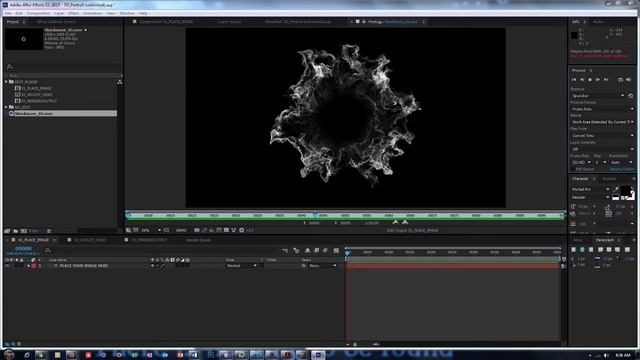
Task: Open font style dropdown Regular
Action: click(590, 197)
